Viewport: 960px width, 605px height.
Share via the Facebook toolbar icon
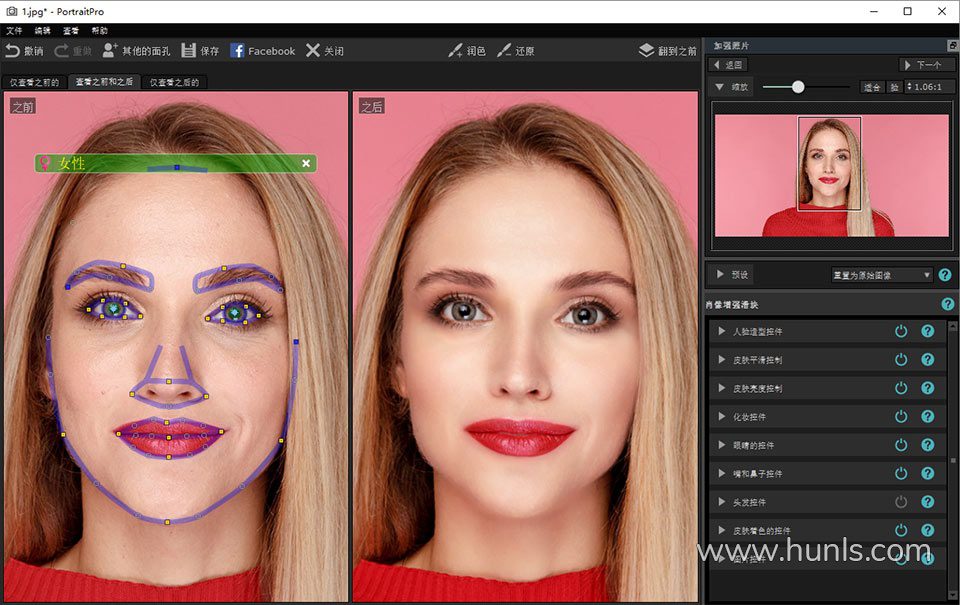point(238,51)
